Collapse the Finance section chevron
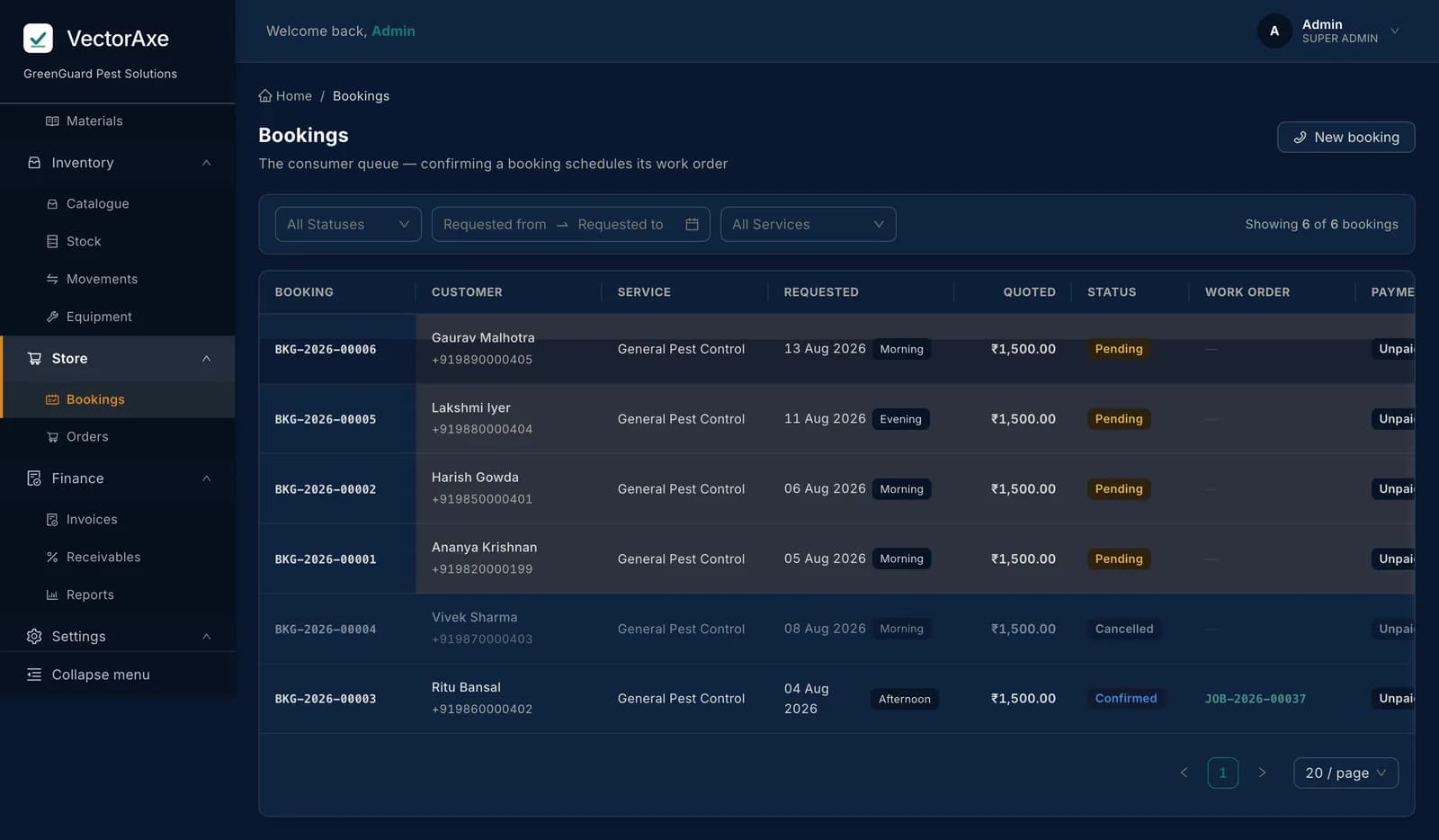Screen dimensions: 1439x840 (x=207, y=478)
